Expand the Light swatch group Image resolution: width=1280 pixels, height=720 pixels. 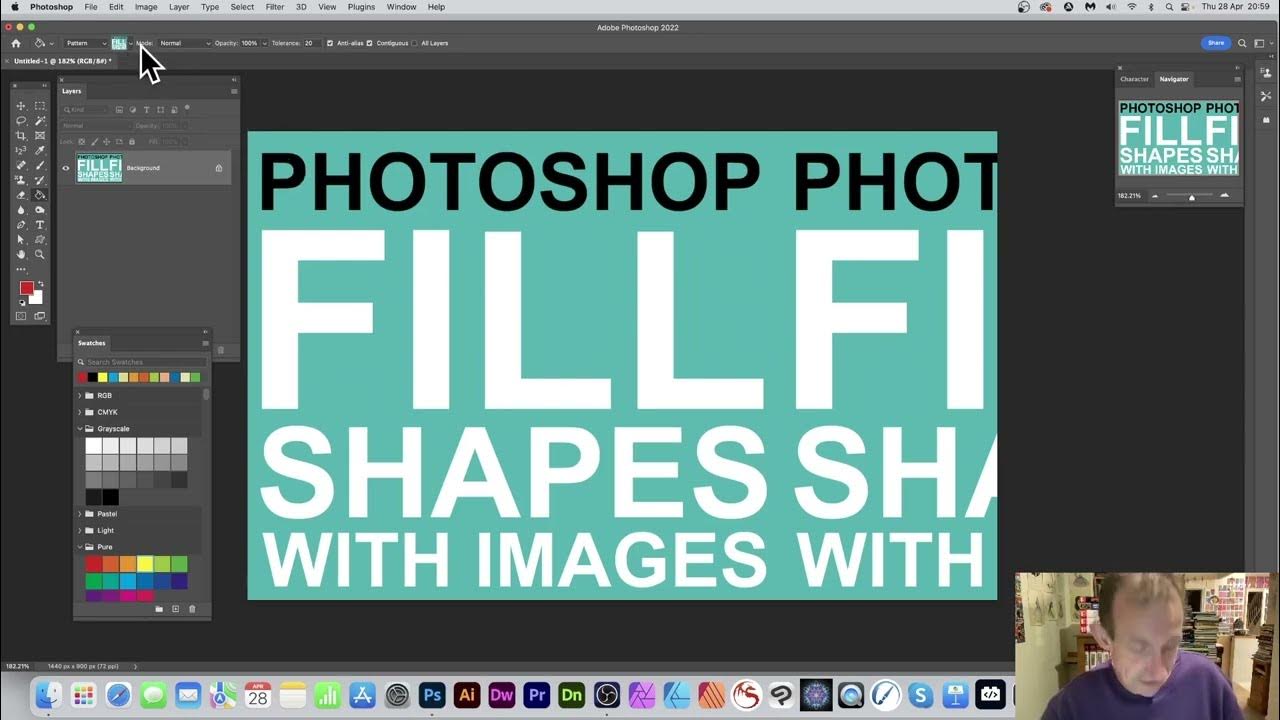(x=80, y=530)
